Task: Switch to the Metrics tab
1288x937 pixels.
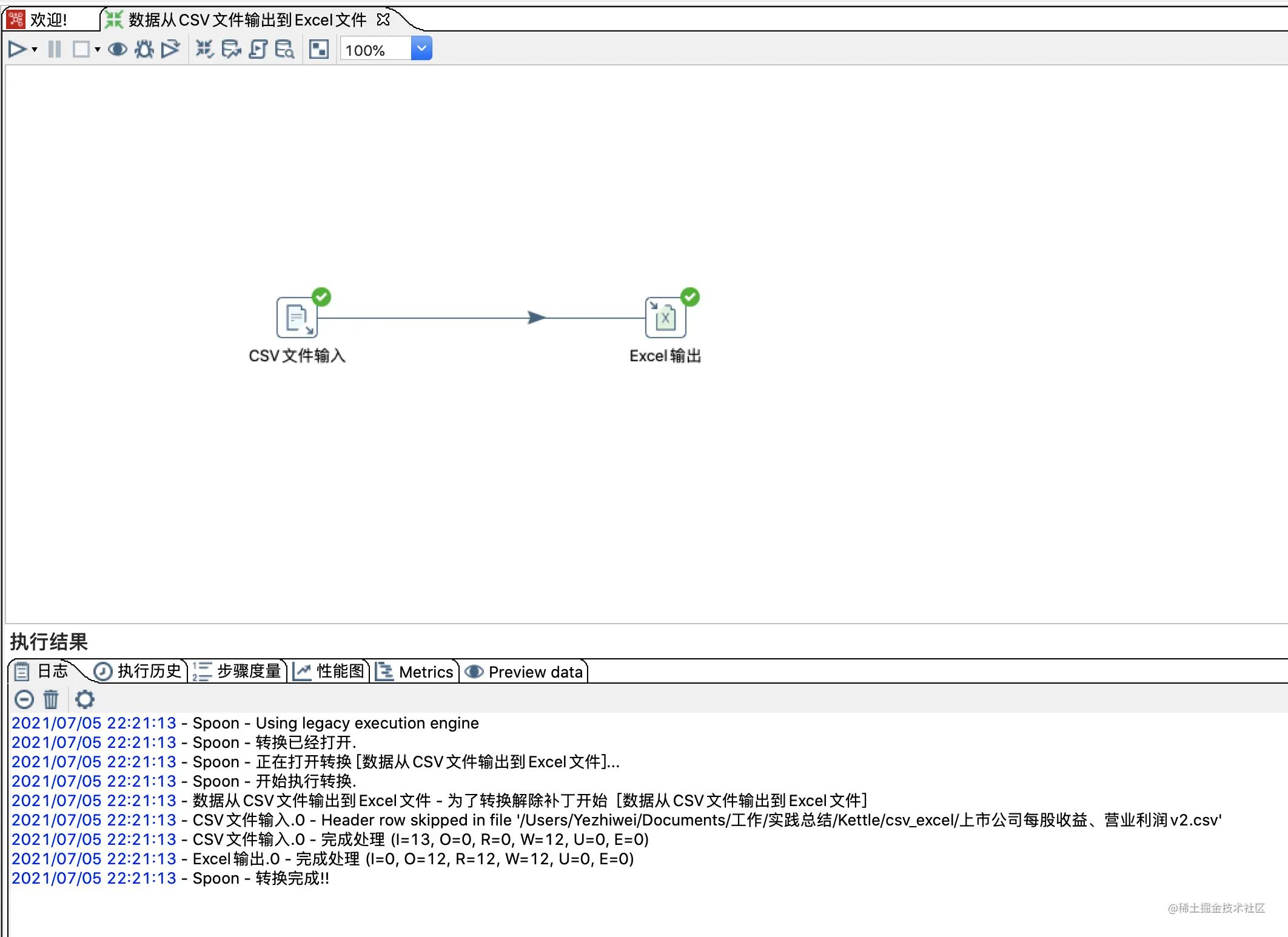Action: coord(415,672)
